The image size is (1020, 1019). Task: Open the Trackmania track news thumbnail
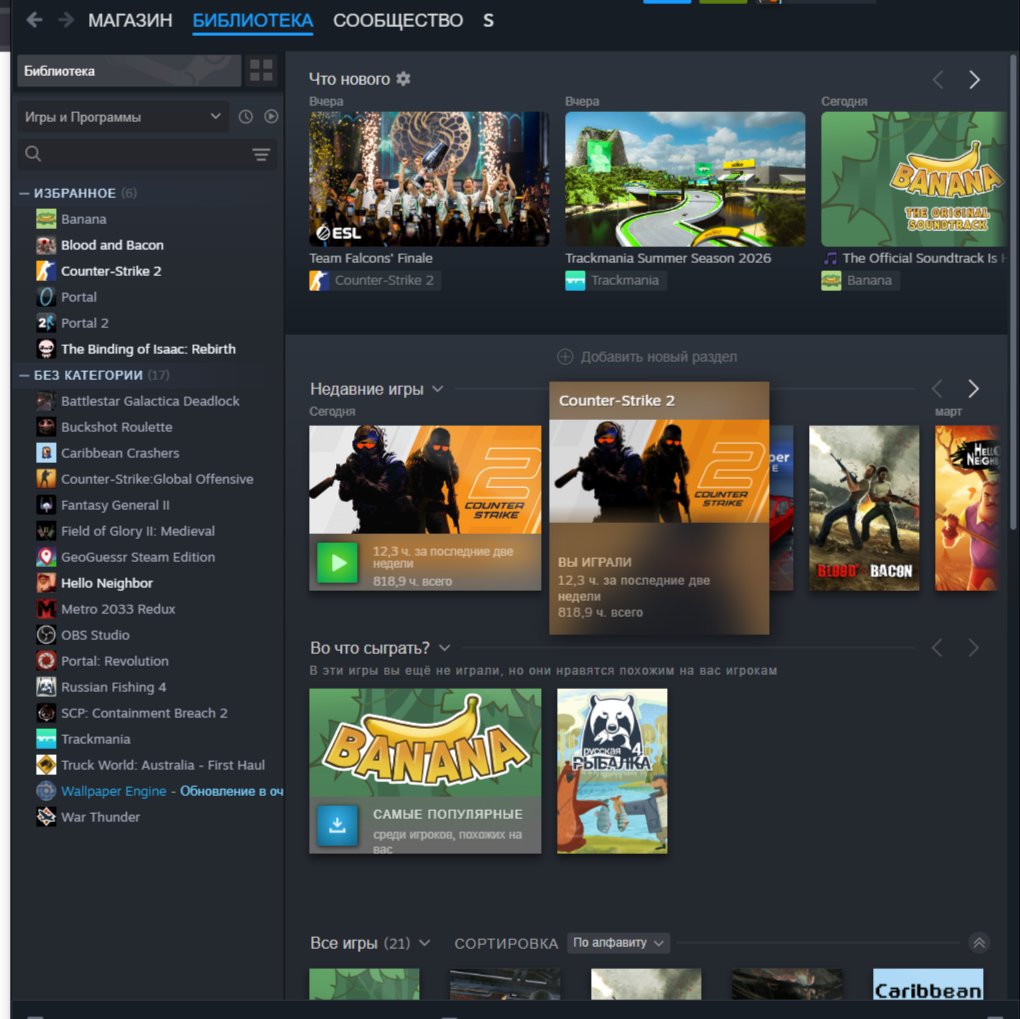685,179
